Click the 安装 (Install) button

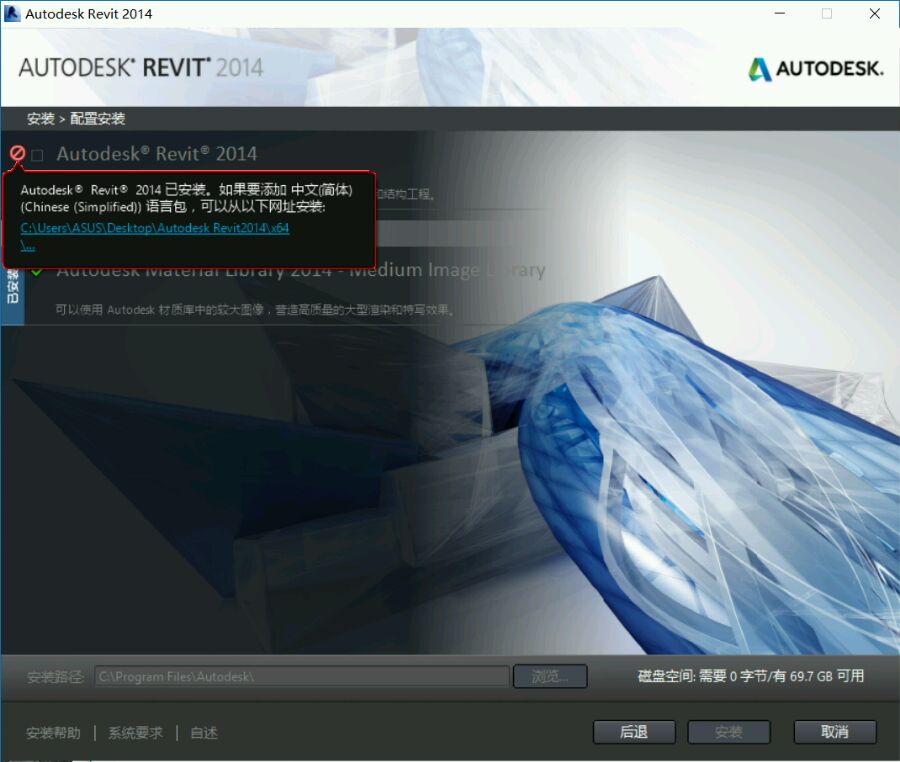point(728,732)
